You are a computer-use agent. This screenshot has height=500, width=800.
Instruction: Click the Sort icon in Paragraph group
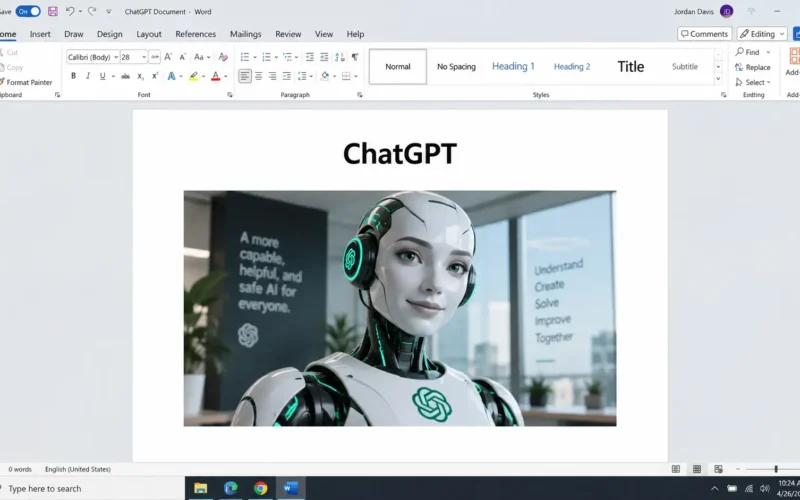tap(340, 57)
